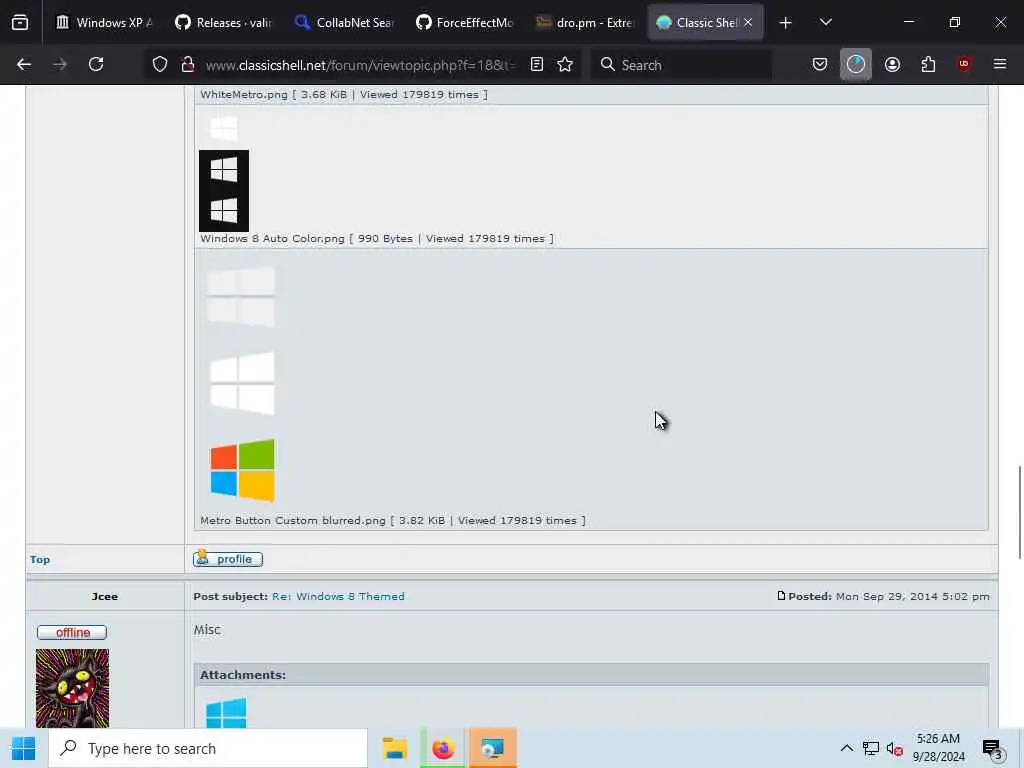This screenshot has height=768, width=1024.
Task: Click Jcee's cat avatar image
Action: point(72,688)
